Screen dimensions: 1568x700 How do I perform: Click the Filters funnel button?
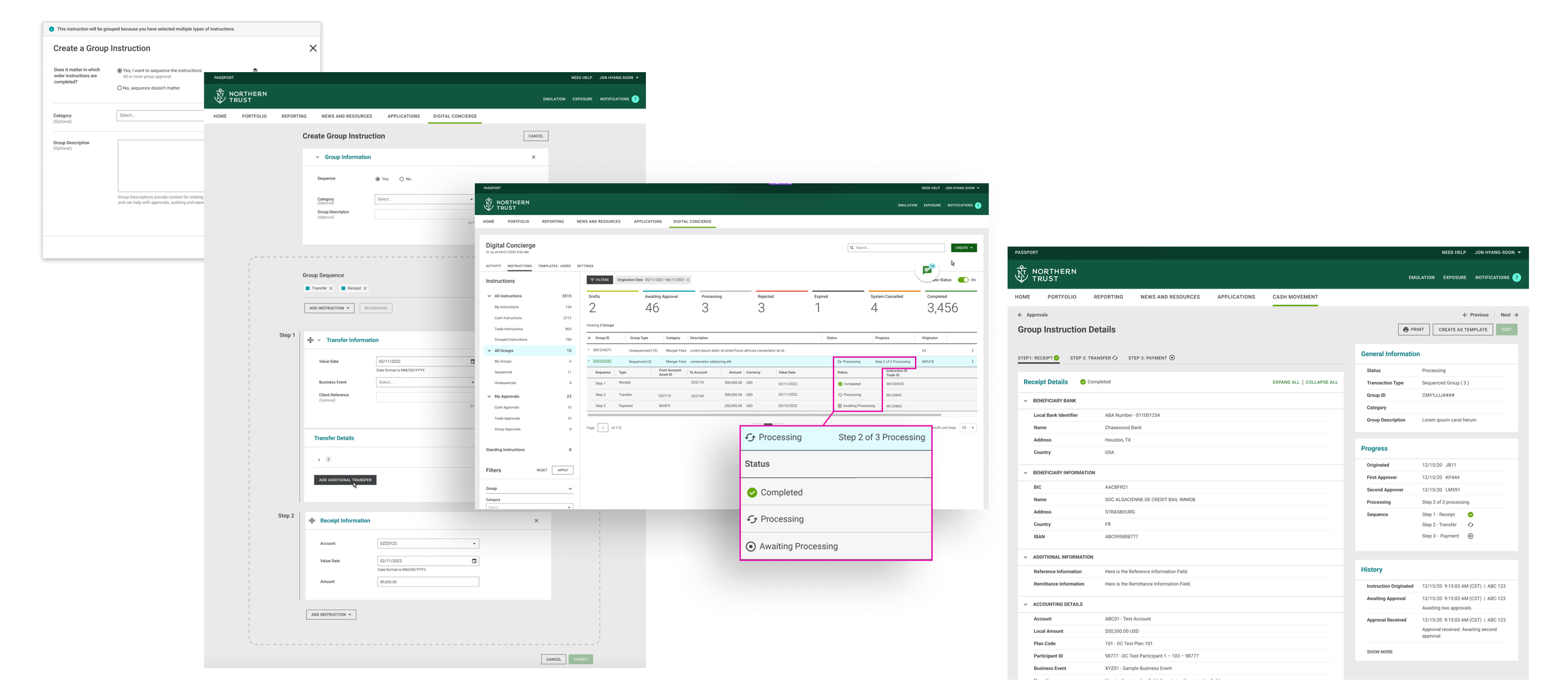(599, 280)
